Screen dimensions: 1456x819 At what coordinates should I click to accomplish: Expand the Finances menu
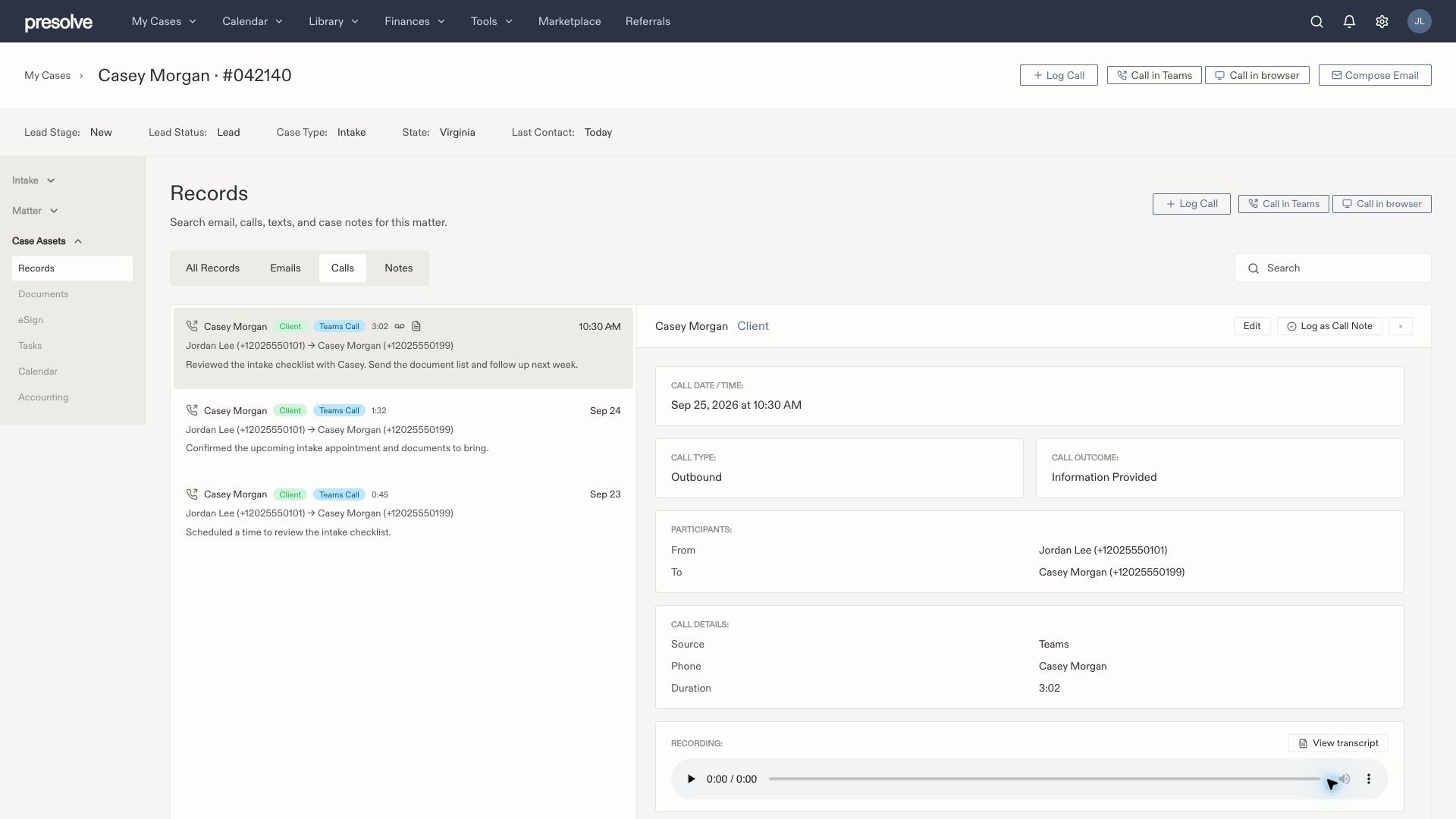coord(415,21)
